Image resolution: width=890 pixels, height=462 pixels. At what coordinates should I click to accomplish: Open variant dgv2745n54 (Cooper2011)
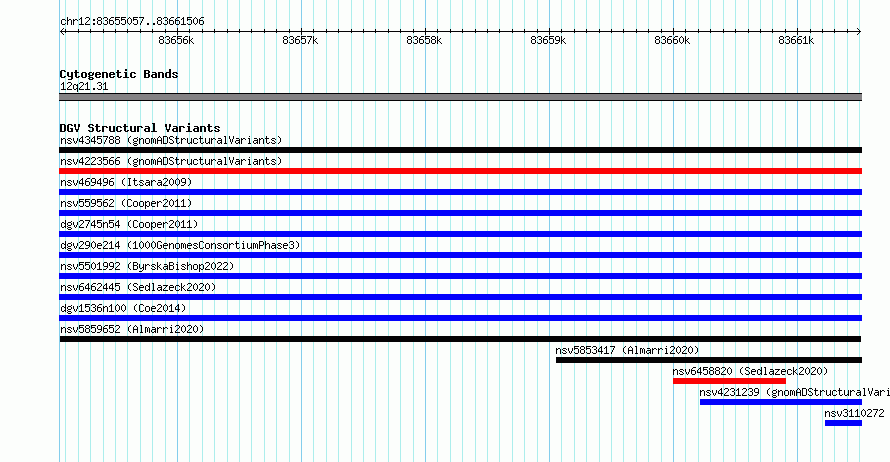click(129, 224)
